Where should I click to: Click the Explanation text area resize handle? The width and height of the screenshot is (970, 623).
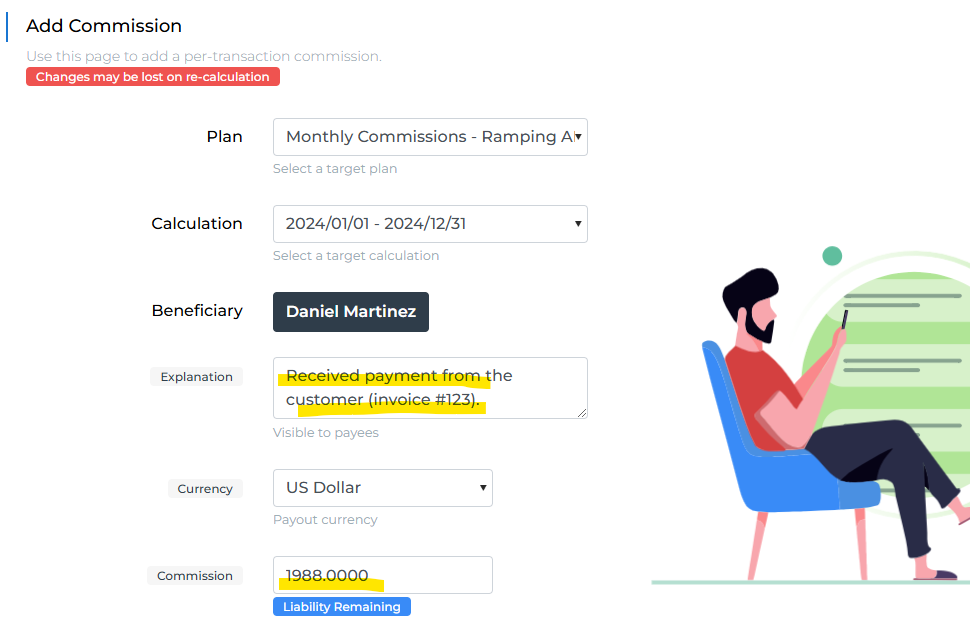coord(582,413)
